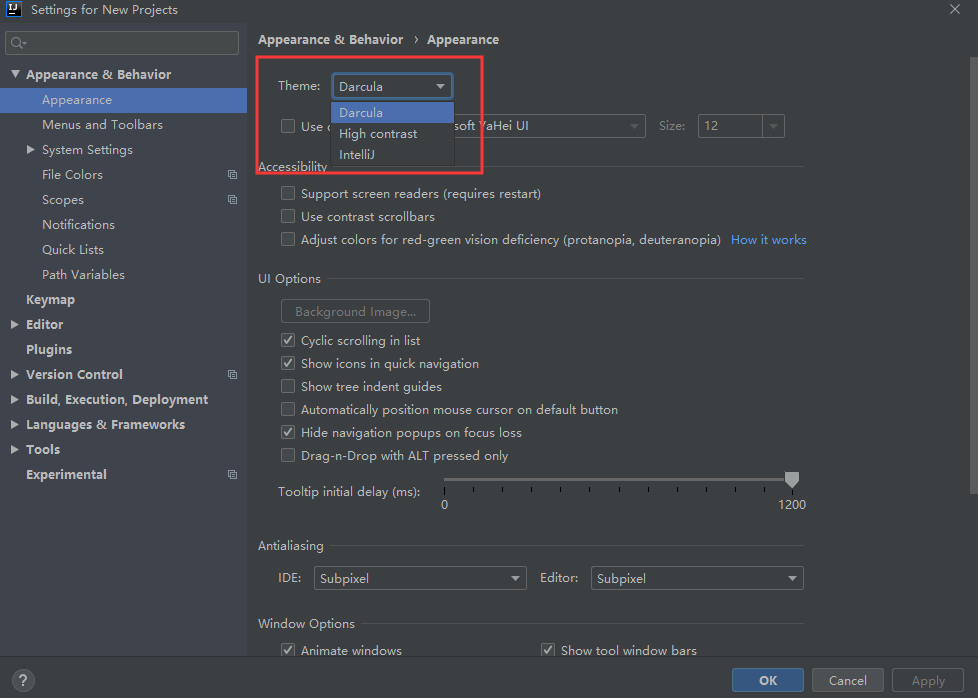
Task: Click project-level icon next to Scopes
Action: point(233,200)
